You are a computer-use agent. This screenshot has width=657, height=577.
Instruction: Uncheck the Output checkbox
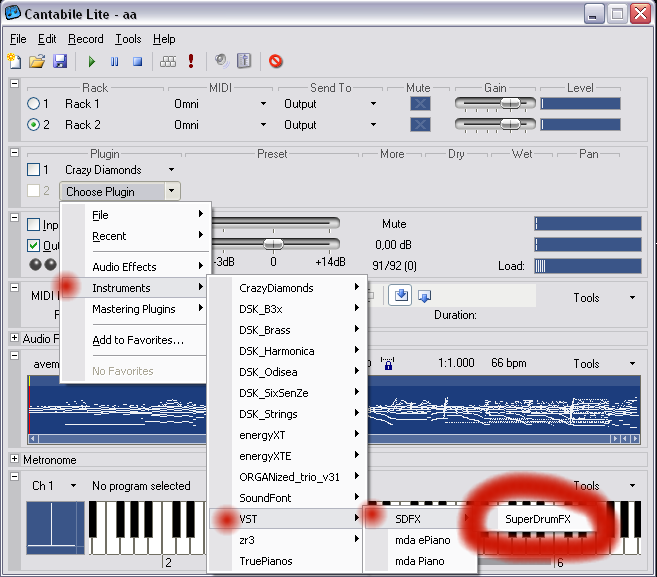(34, 245)
